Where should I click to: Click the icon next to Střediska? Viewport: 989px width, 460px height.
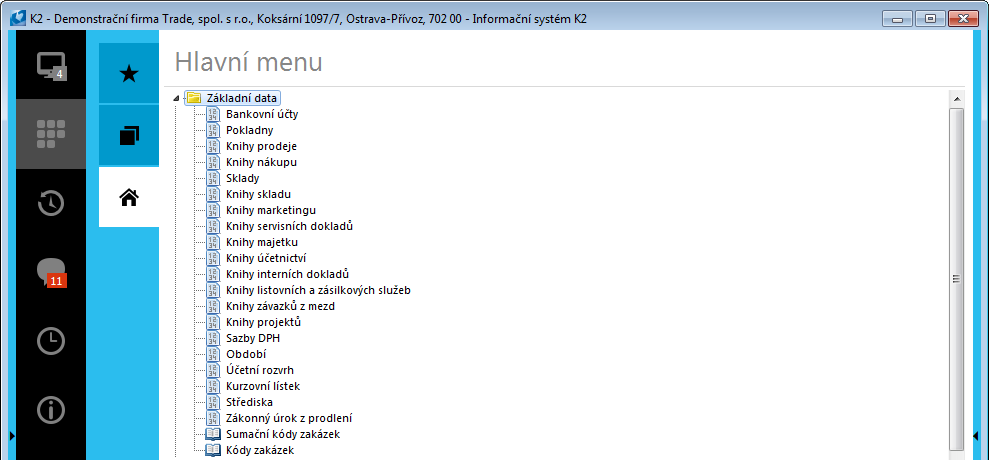tap(214, 402)
